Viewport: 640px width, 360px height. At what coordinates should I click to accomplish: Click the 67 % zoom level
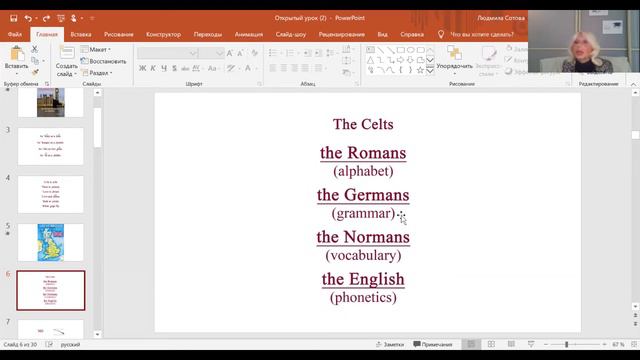[618, 344]
